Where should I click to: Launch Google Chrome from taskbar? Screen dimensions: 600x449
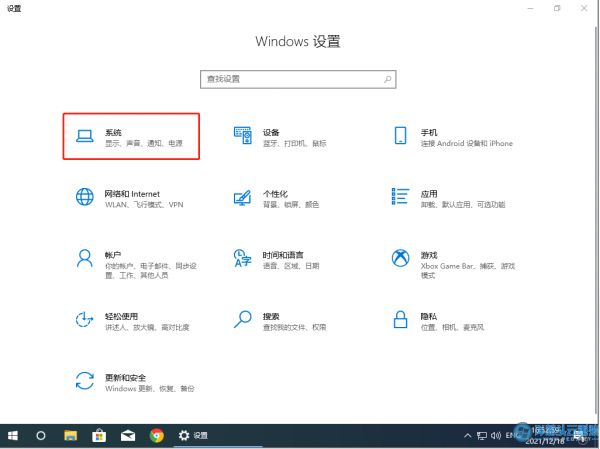point(157,436)
